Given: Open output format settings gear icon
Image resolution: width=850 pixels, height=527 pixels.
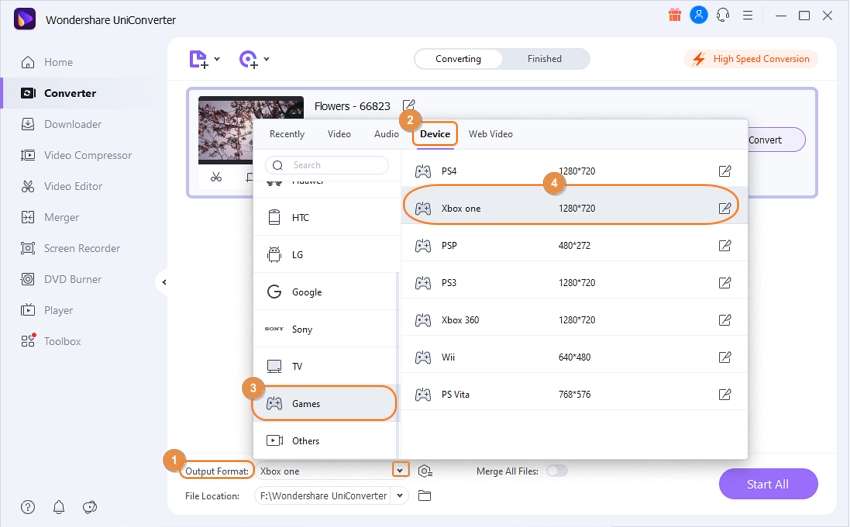Looking at the screenshot, I should click(x=425, y=471).
